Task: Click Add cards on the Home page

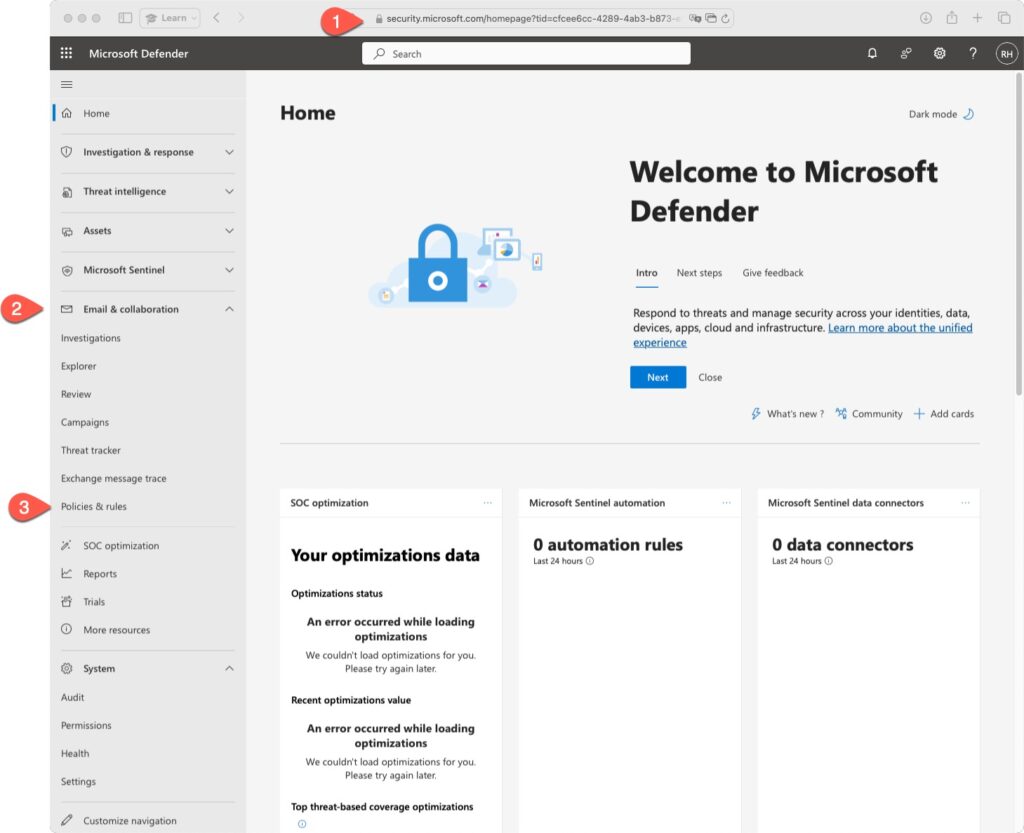Action: pyautogui.click(x=943, y=414)
